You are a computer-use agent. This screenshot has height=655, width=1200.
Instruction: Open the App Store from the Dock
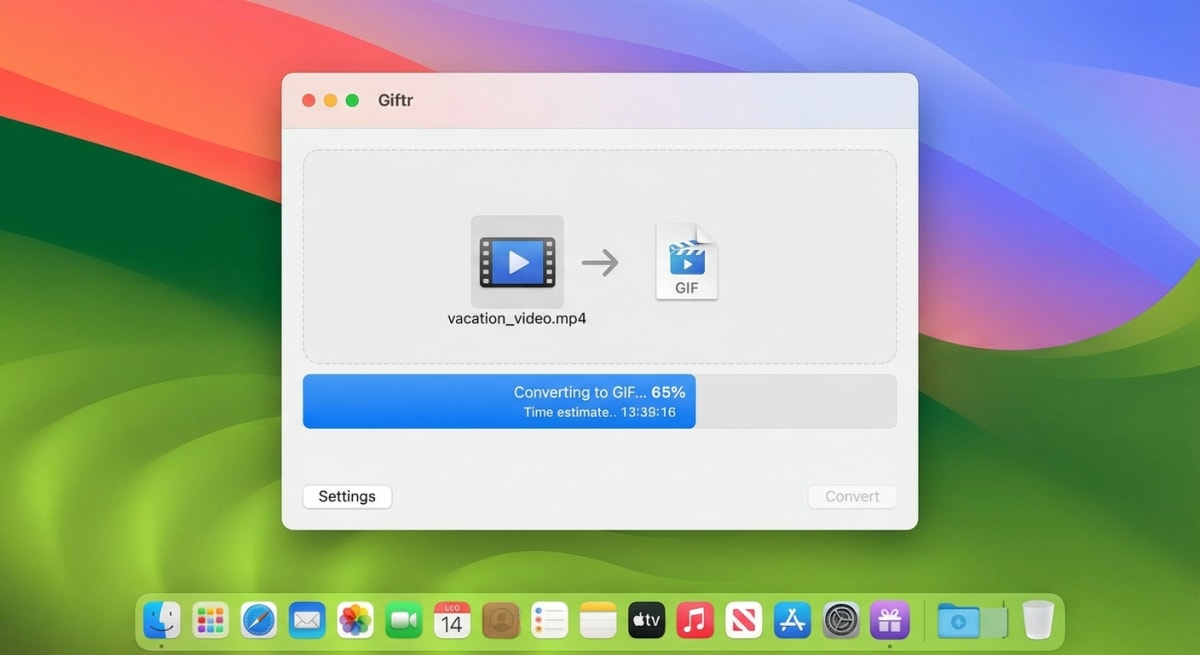pyautogui.click(x=792, y=620)
